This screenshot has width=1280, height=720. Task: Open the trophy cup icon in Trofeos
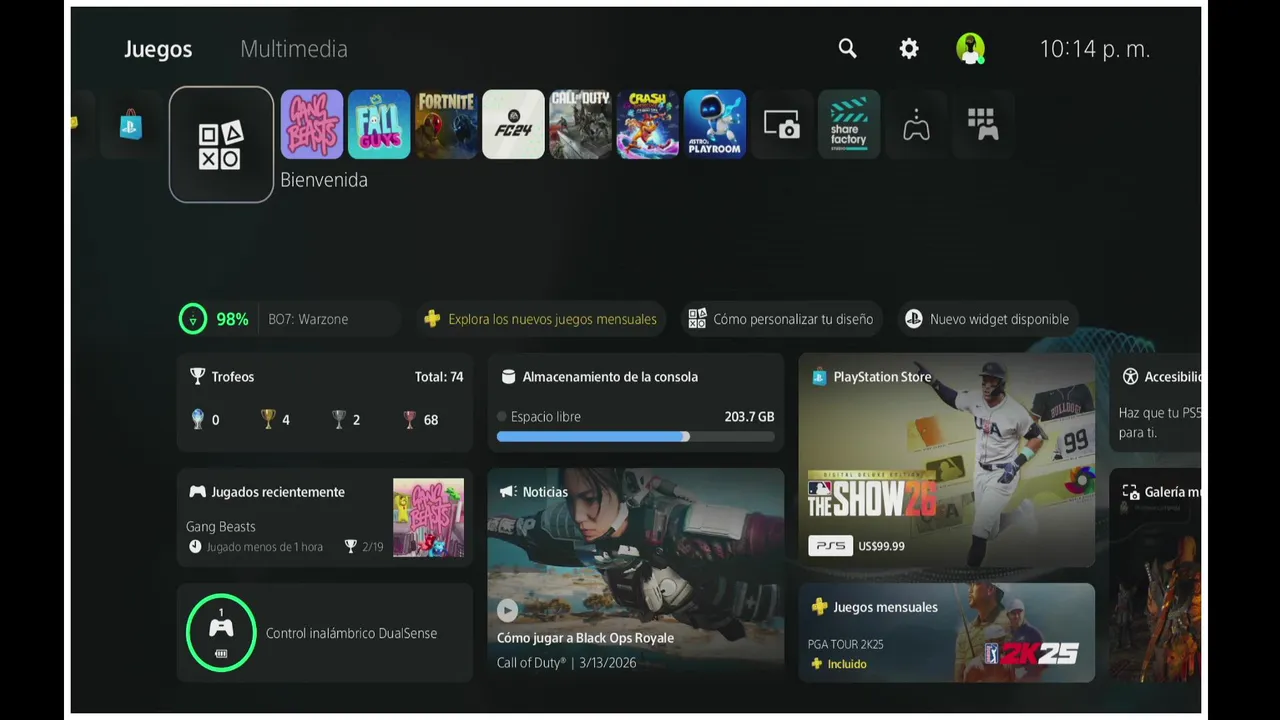click(197, 376)
